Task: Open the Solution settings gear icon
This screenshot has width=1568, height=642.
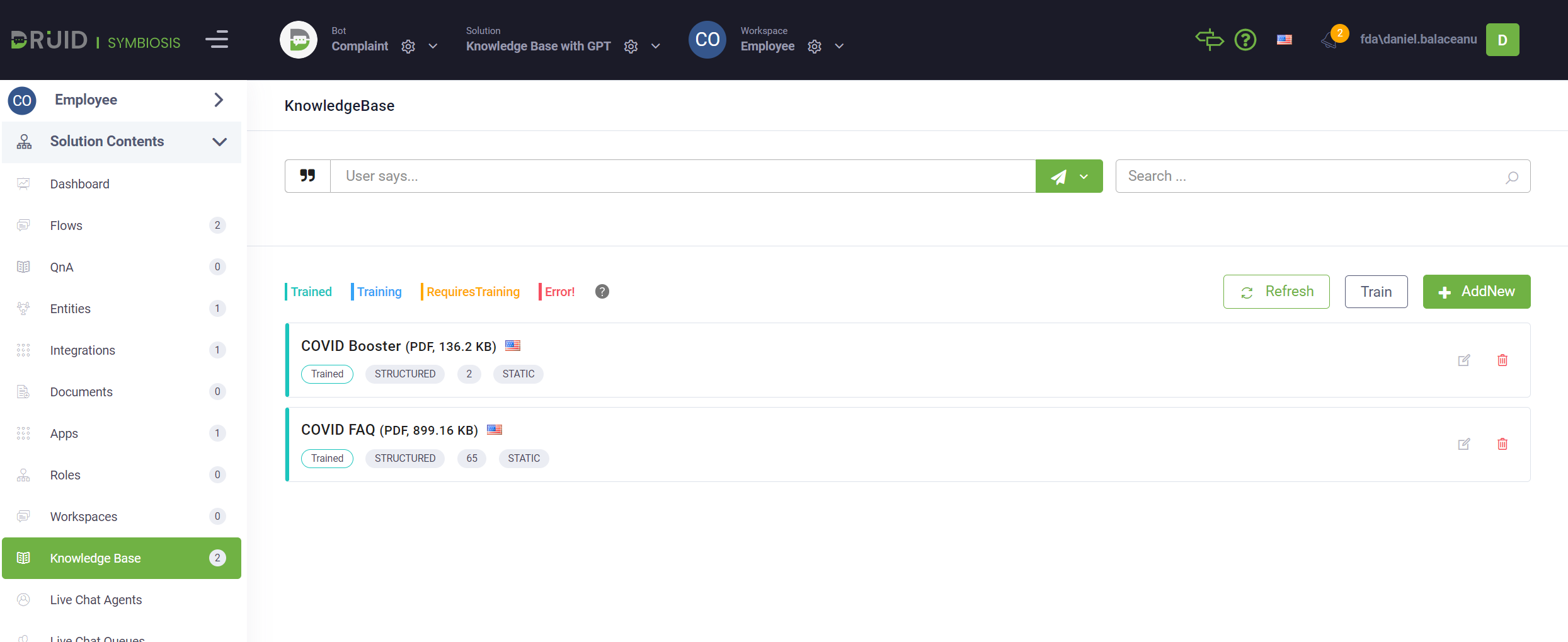Action: (x=631, y=47)
